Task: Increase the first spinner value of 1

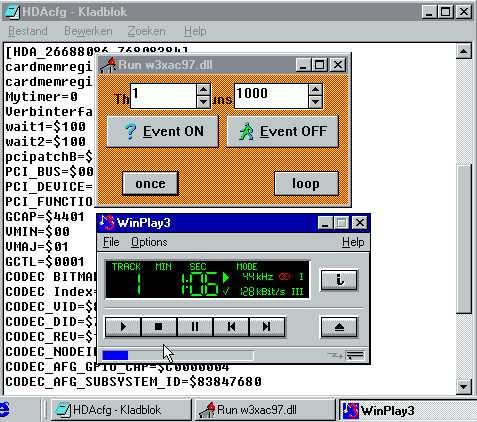Action: click(203, 90)
